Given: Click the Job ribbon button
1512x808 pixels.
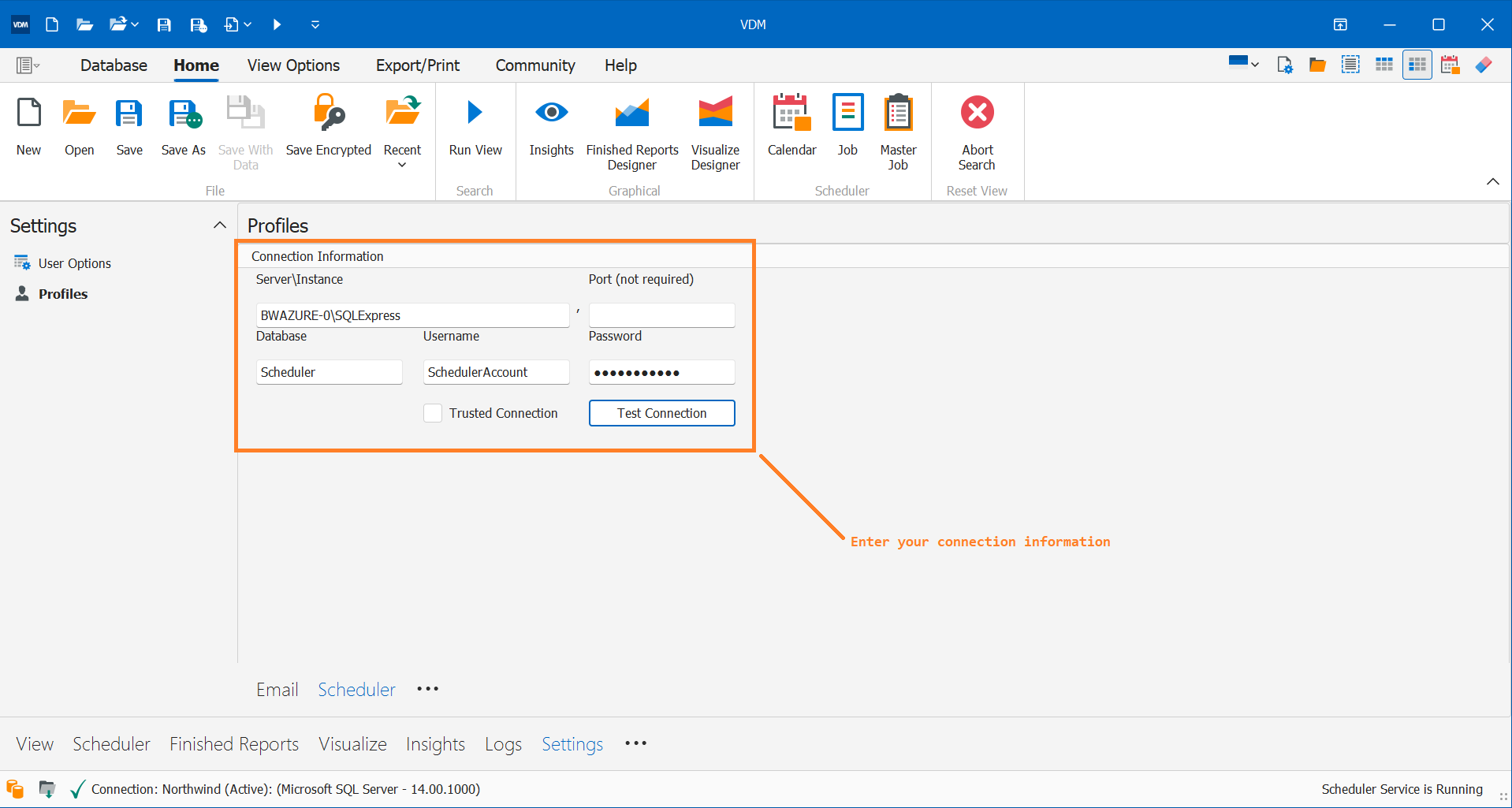Looking at the screenshot, I should pyautogui.click(x=847, y=126).
